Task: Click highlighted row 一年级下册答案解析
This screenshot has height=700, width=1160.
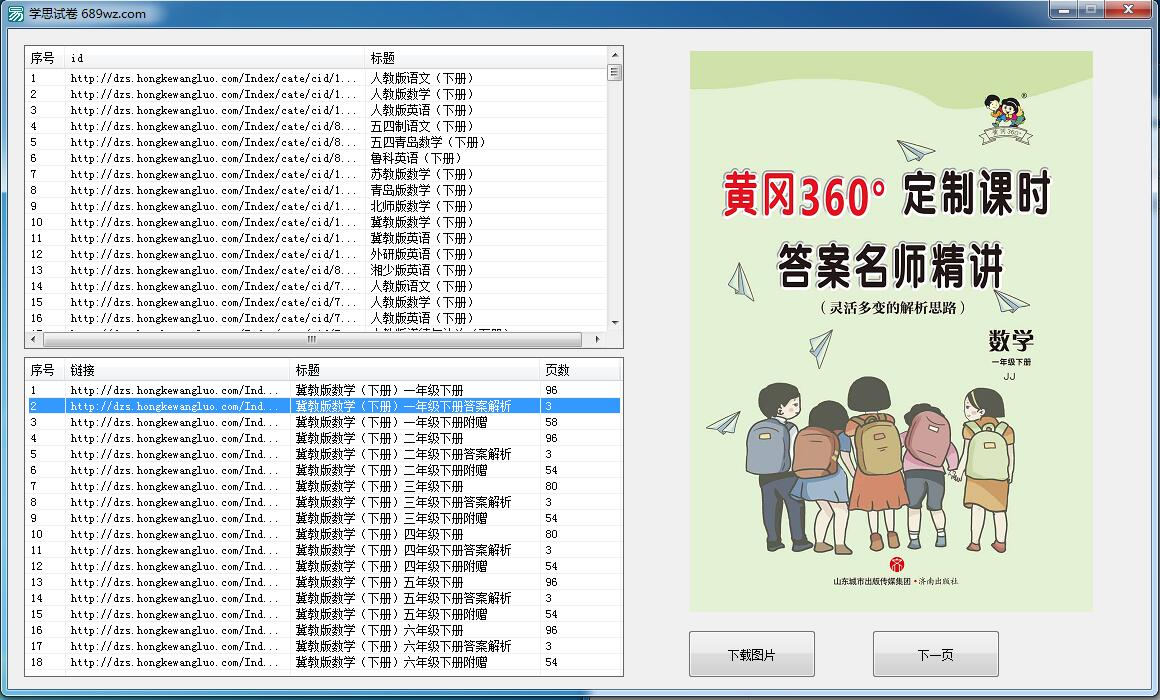Action: coord(324,406)
